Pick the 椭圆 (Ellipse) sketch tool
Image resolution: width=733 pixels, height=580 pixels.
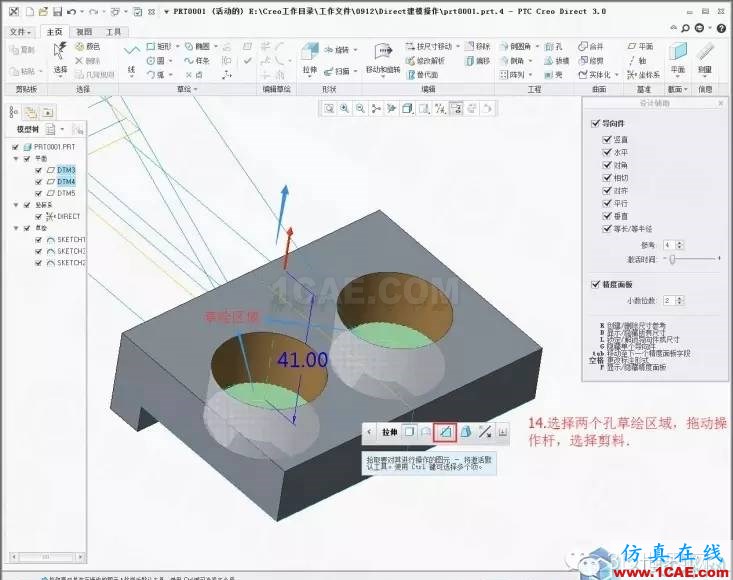(197, 47)
